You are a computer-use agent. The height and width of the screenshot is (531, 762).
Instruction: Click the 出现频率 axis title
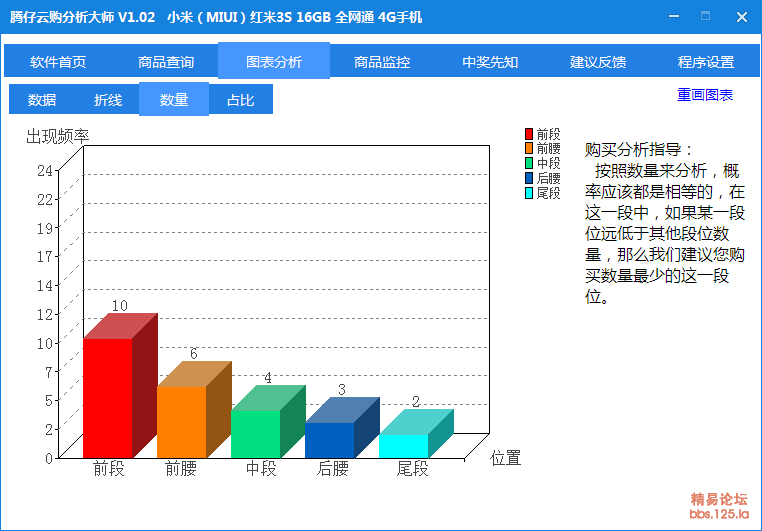57,137
